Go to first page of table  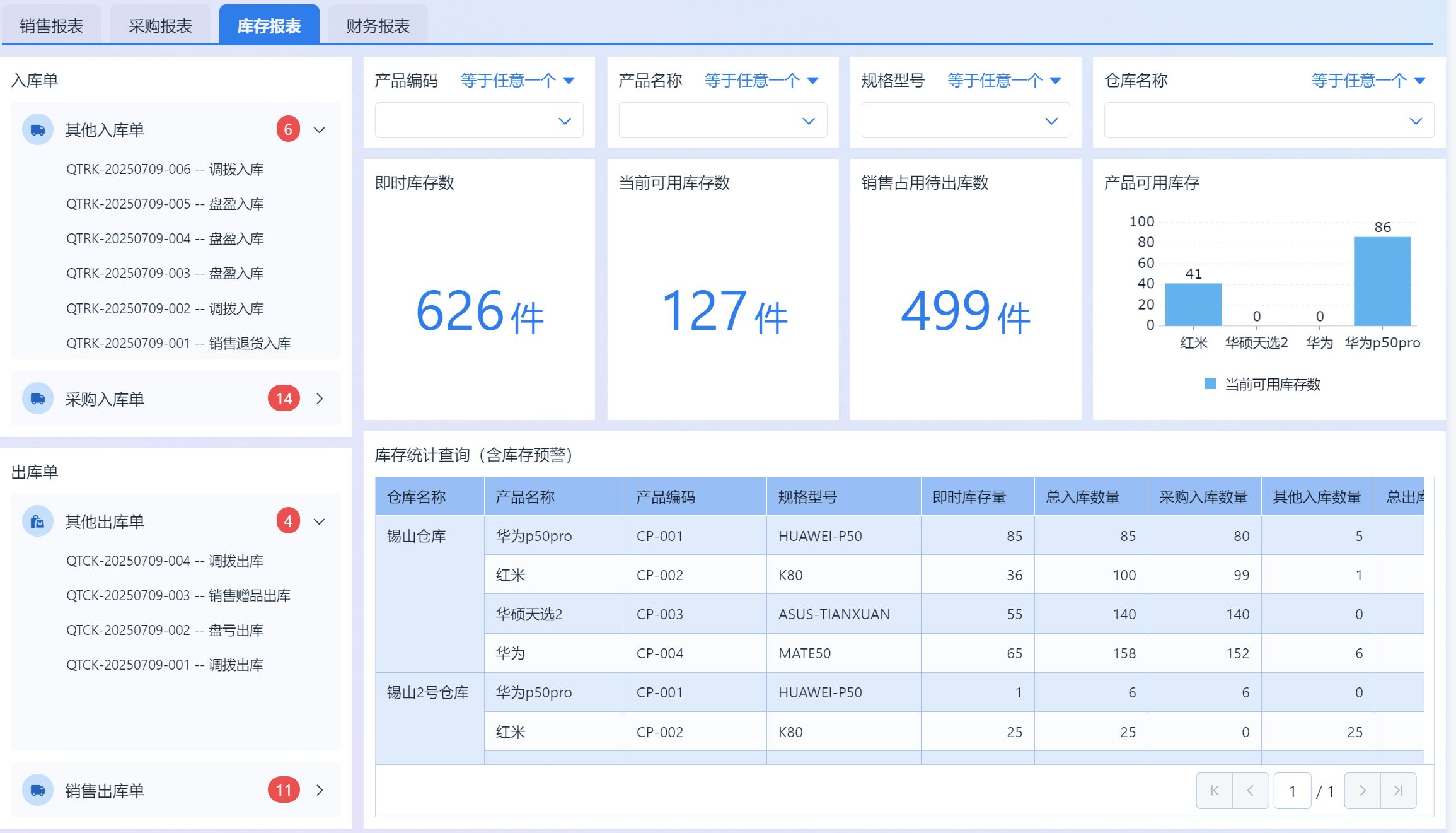pyautogui.click(x=1215, y=791)
